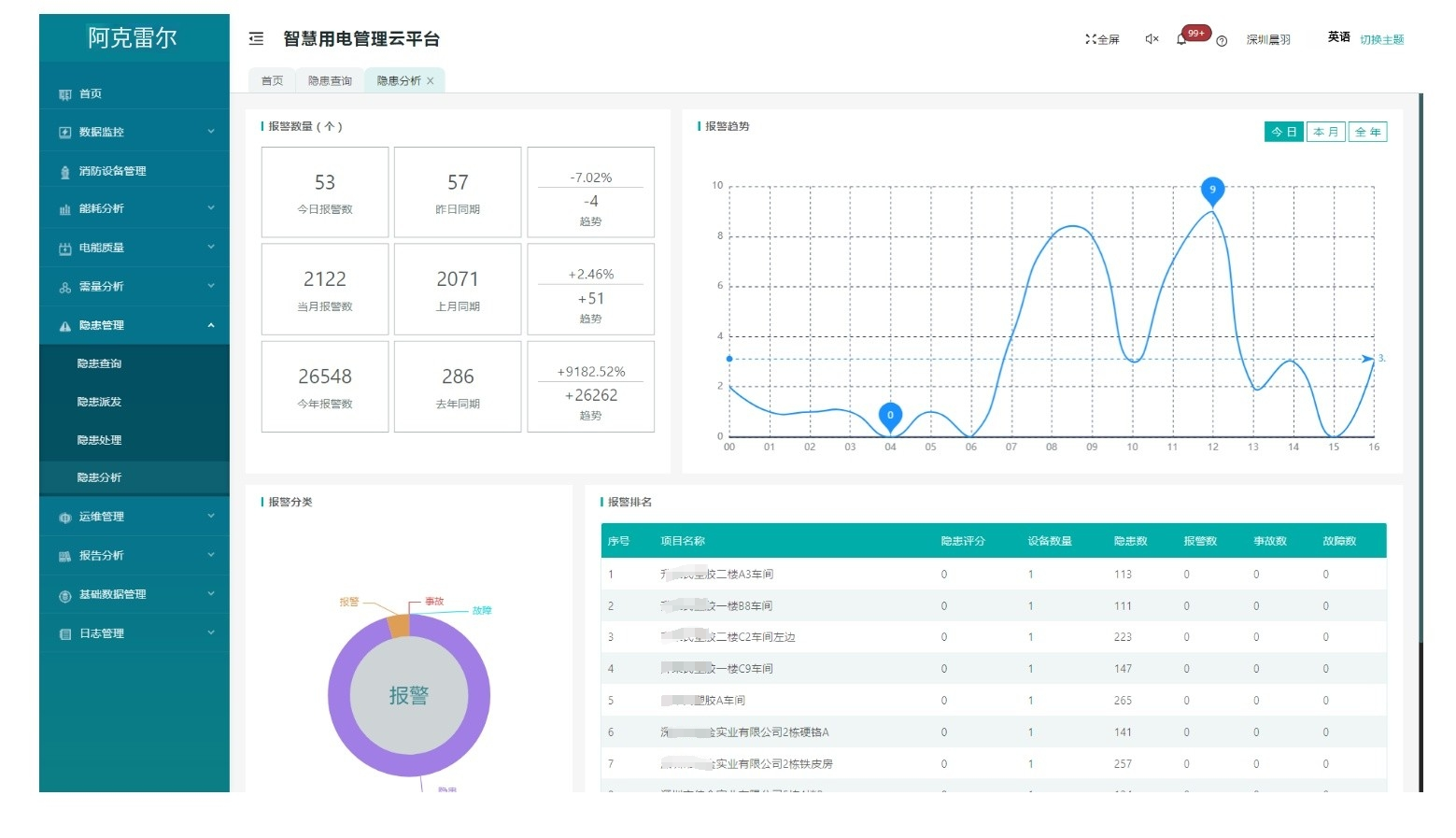Click row 7 2栋铁皮房 project name
This screenshot has height=838, width=1456.
746,764
